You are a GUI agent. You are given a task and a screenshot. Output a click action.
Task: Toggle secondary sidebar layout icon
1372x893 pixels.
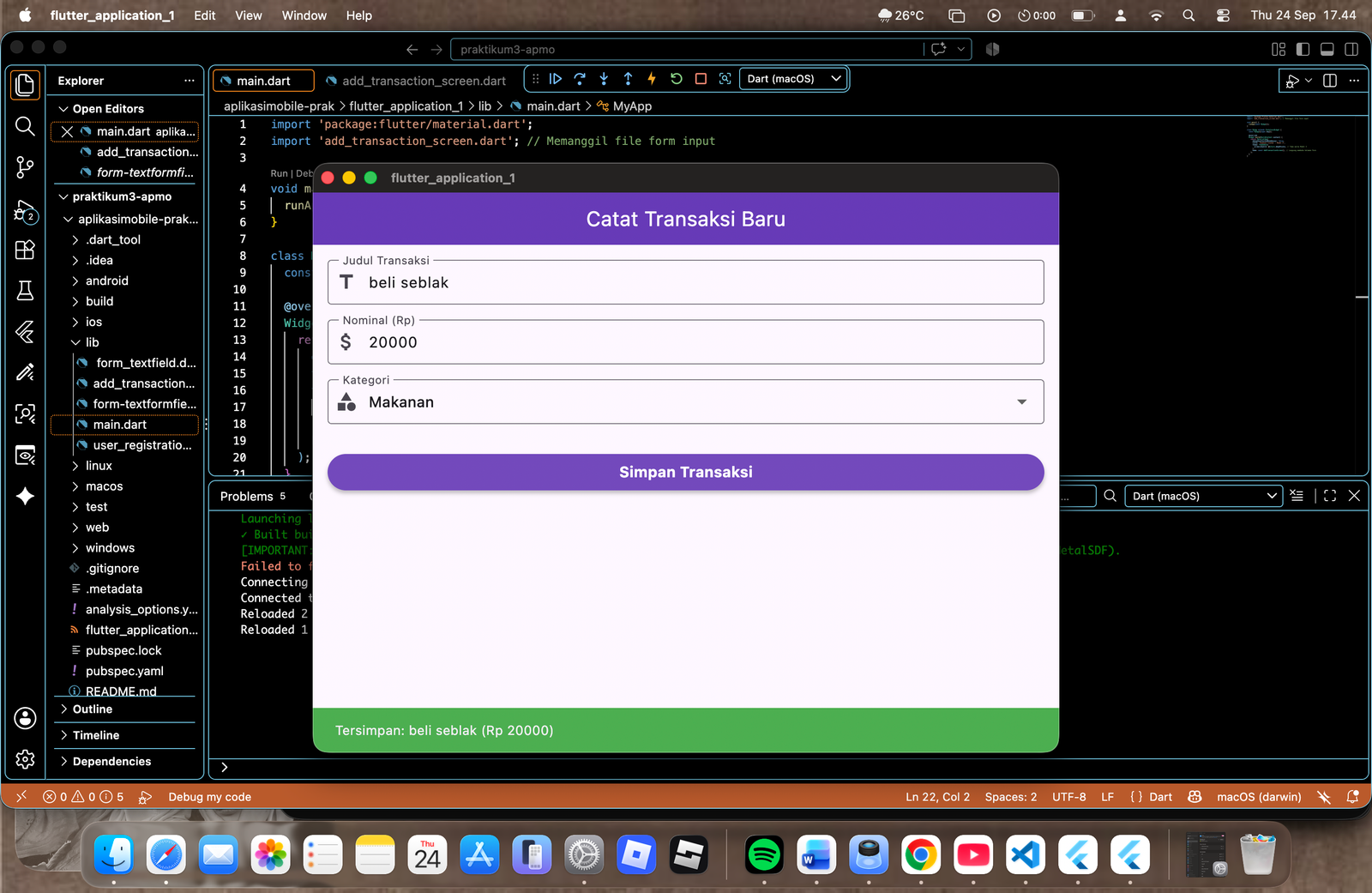(1351, 50)
